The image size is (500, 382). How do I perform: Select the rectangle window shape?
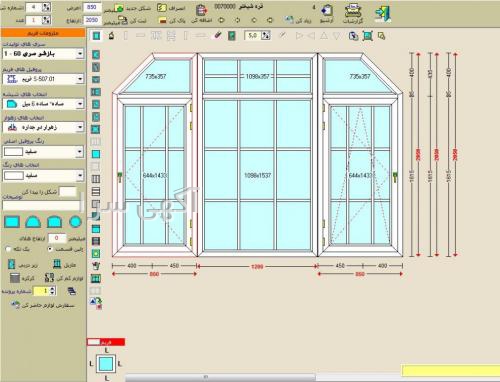(12, 222)
